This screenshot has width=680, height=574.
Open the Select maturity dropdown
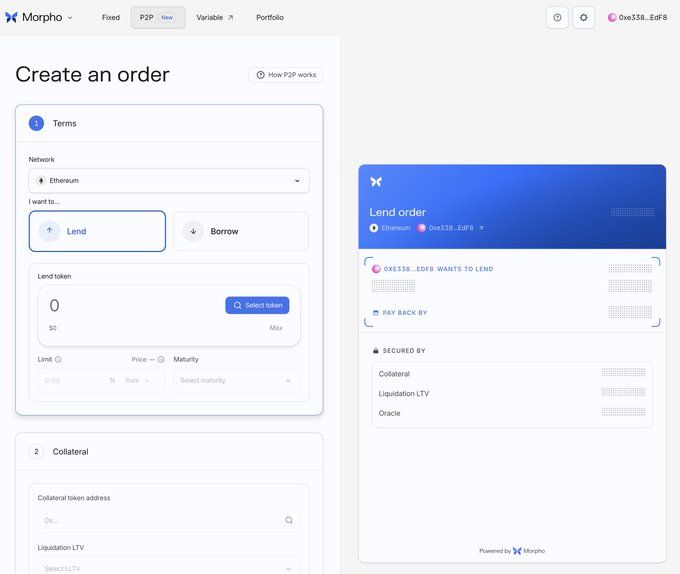tap(237, 380)
